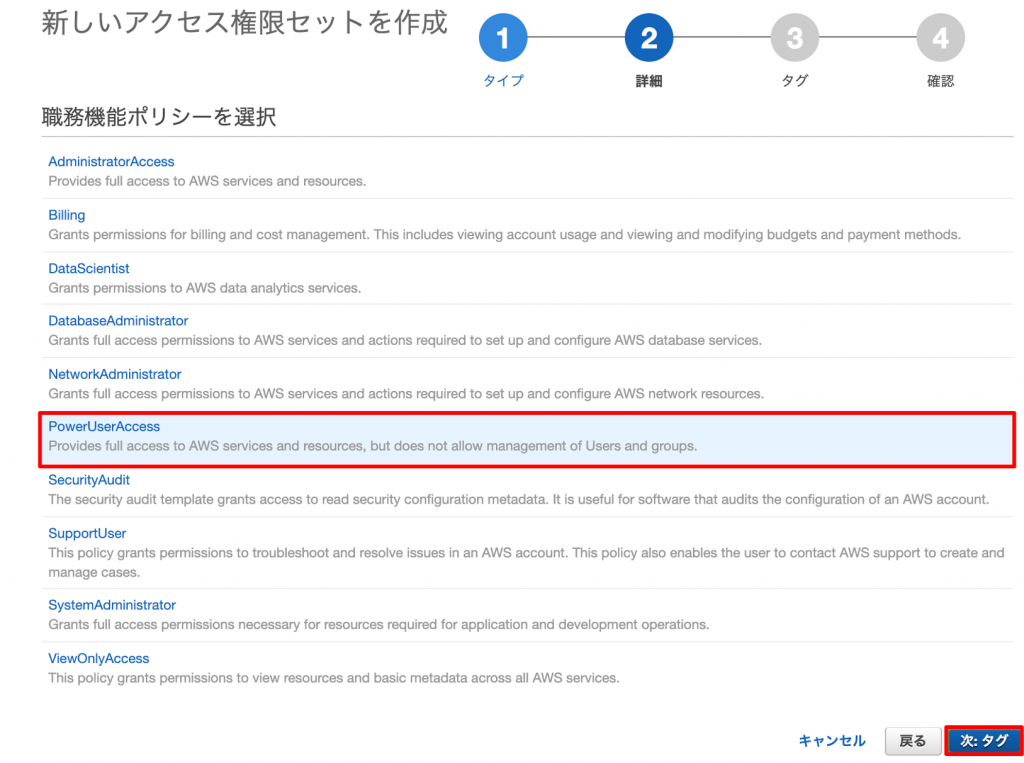Select the AdministratorAccess policy
The width and height of the screenshot is (1024, 763).
click(x=111, y=161)
